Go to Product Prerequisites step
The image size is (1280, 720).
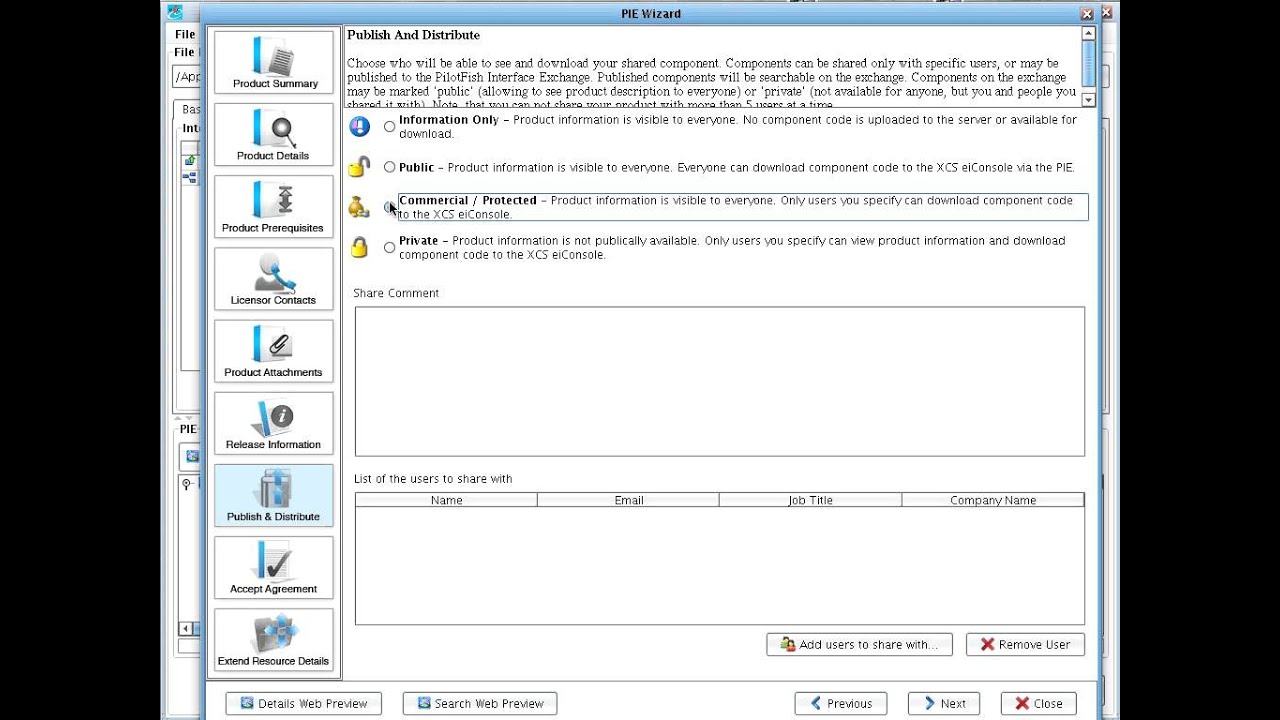274,206
